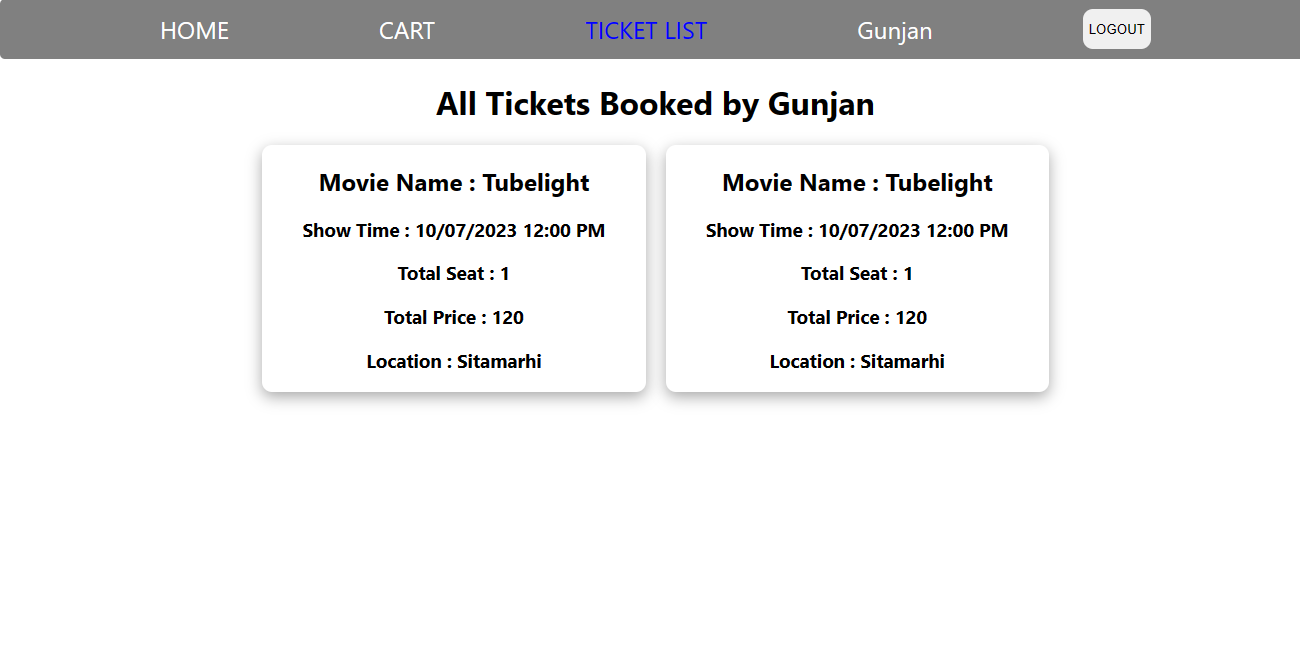Click Total Seat : 1 on right ticket
This screenshot has height=650, width=1300.
point(857,273)
